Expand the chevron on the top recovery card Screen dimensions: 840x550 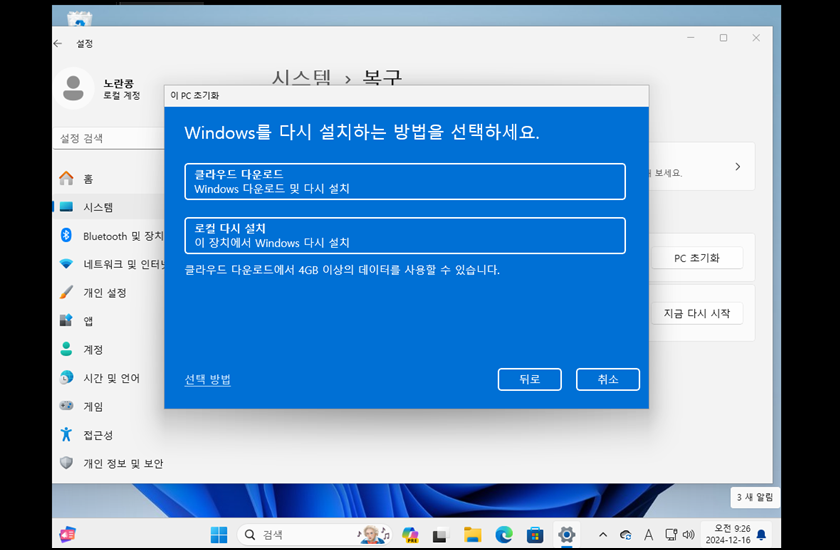coord(738,167)
